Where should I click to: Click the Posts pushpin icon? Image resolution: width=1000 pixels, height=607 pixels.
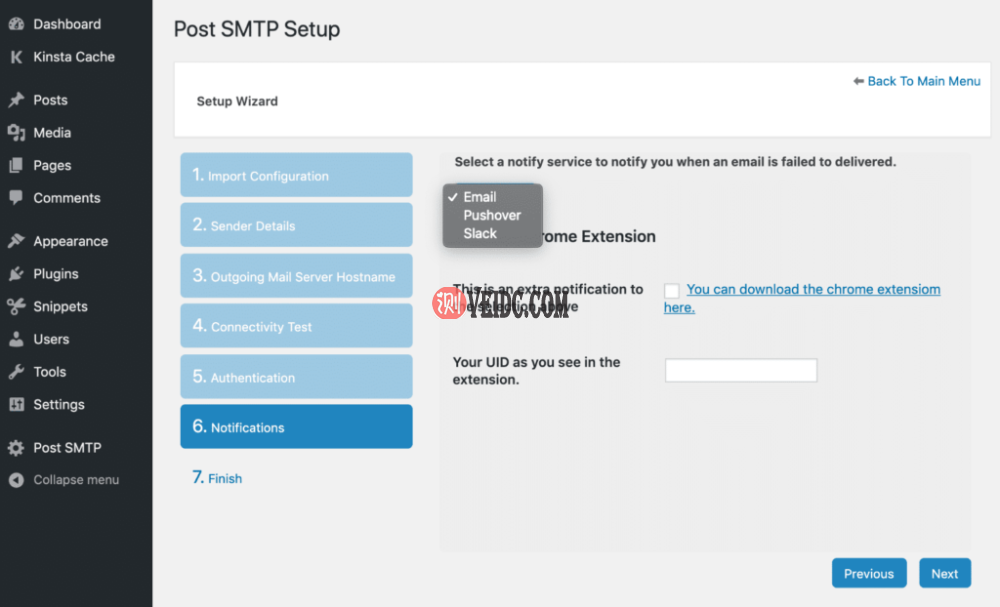pyautogui.click(x=16, y=100)
